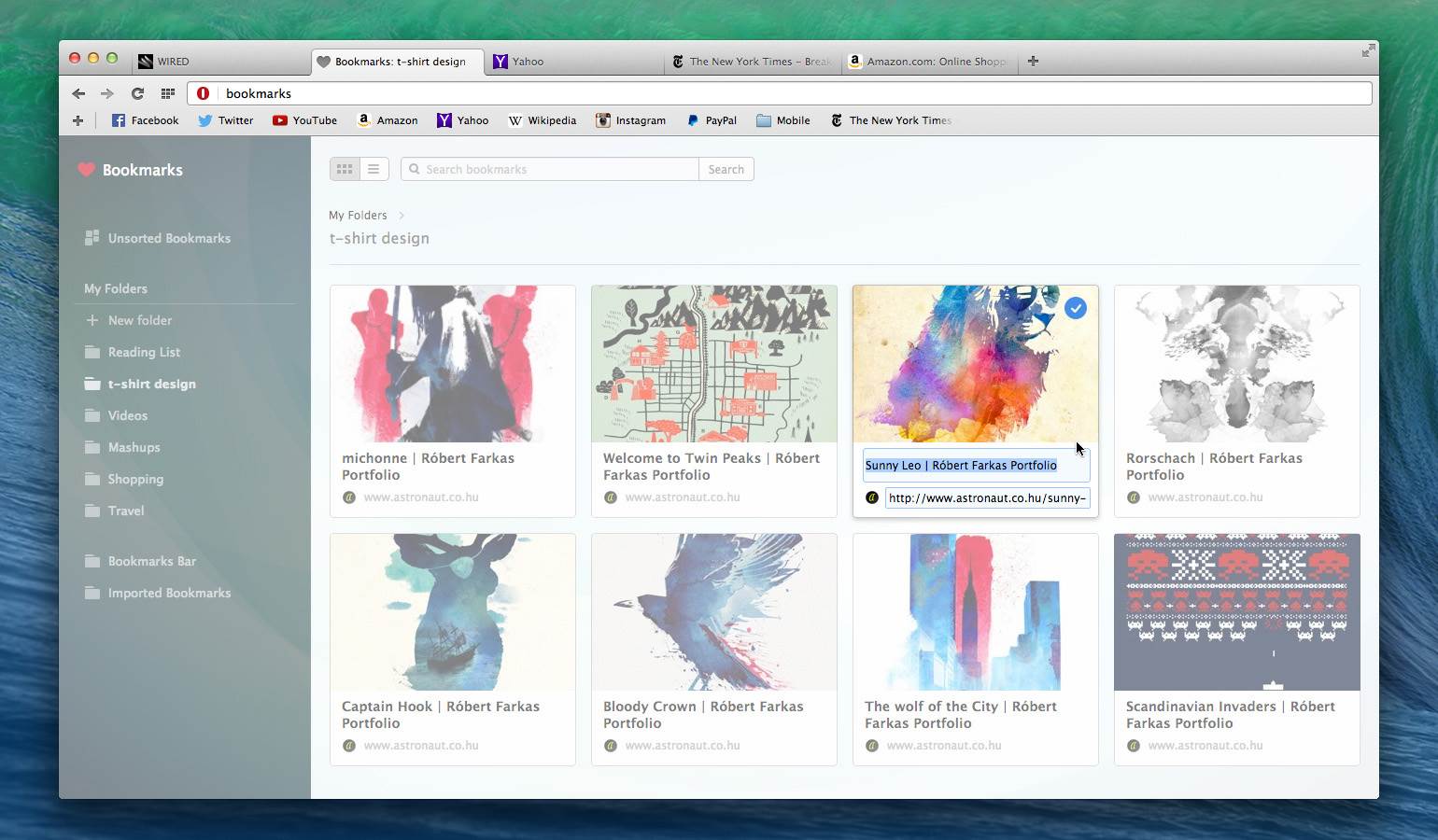Click the Search button
The height and width of the screenshot is (840, 1438).
(726, 169)
